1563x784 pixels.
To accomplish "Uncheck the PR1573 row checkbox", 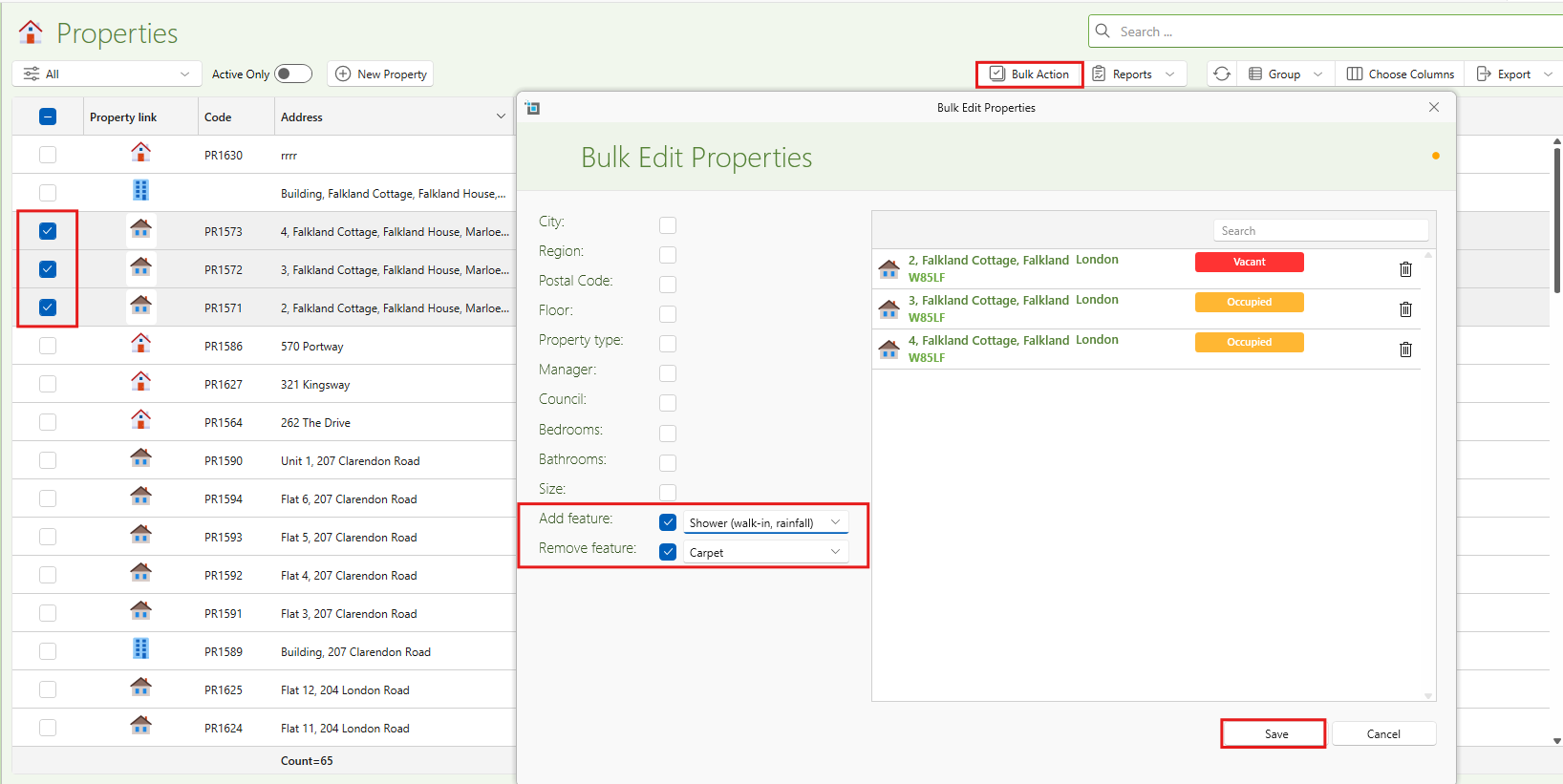I will [x=48, y=231].
